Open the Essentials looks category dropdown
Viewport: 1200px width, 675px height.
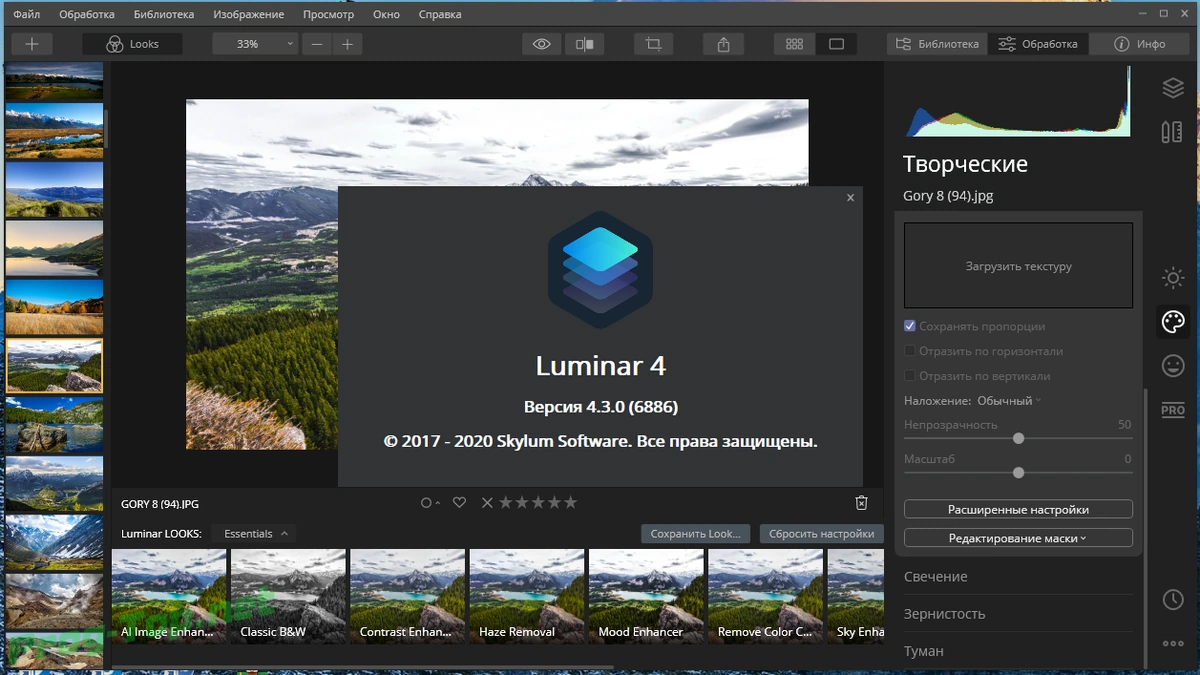[x=256, y=534]
